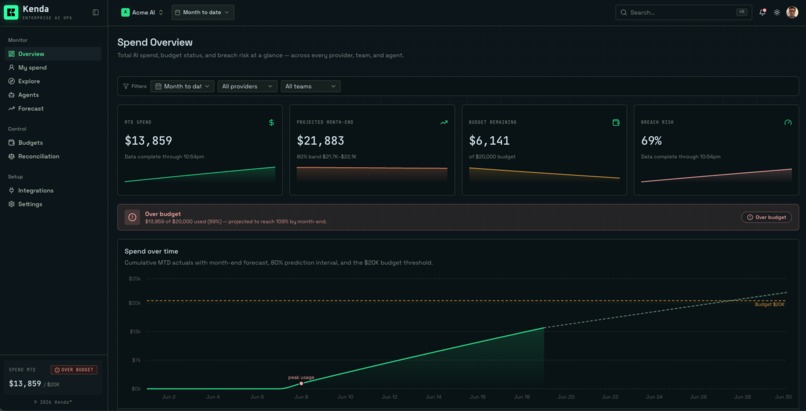Image resolution: width=806 pixels, height=411 pixels.
Task: Click the Settings gear icon in sidebar
Action: click(x=11, y=204)
